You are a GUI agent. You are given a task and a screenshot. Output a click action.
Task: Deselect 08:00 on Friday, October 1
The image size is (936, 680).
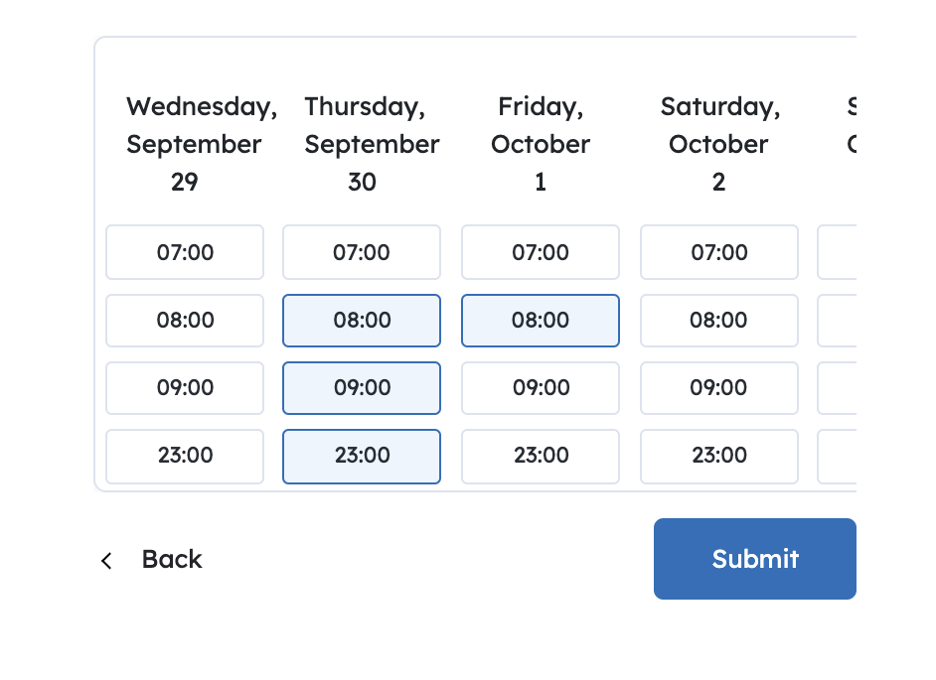tap(540, 320)
